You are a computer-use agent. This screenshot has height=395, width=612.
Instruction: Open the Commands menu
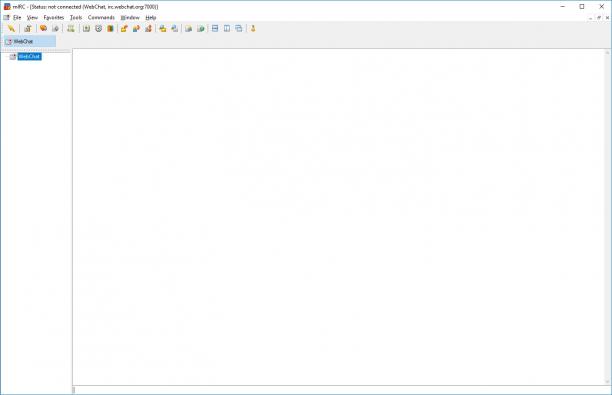[x=101, y=18]
